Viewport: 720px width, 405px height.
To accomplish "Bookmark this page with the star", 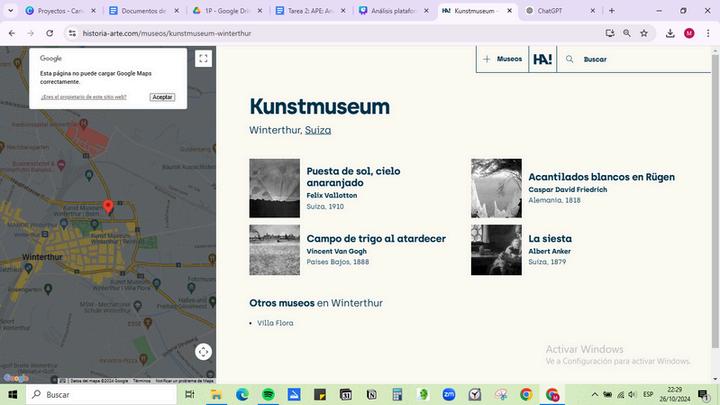I will [644, 33].
